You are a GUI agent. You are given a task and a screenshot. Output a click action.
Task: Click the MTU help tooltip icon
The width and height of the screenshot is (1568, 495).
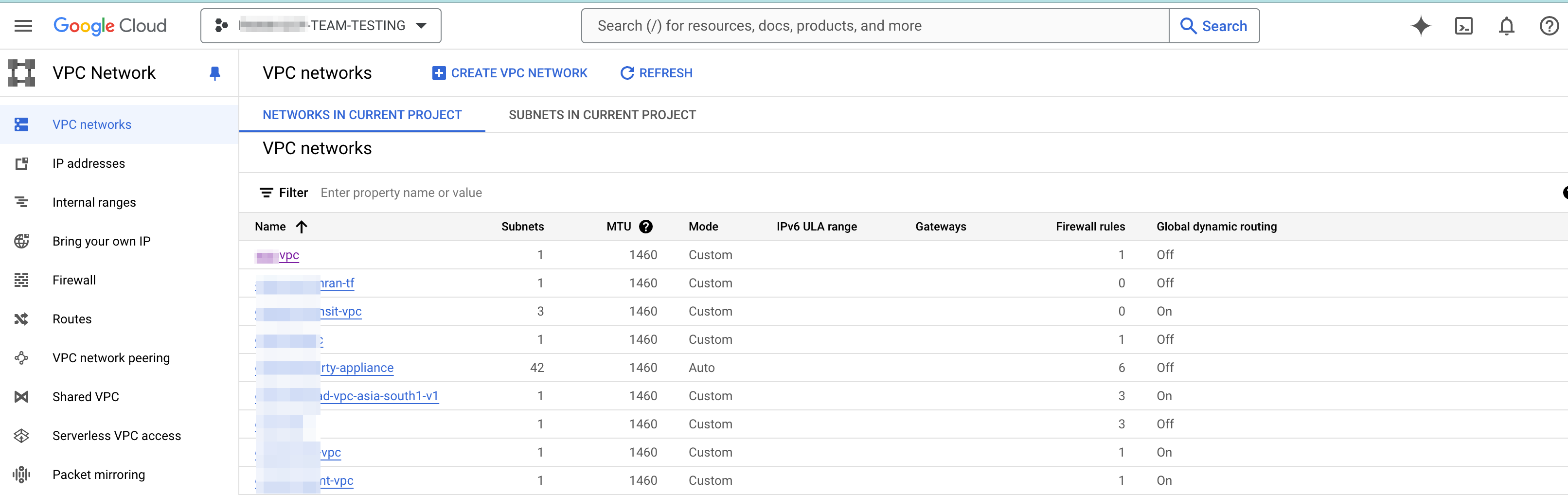tap(646, 227)
